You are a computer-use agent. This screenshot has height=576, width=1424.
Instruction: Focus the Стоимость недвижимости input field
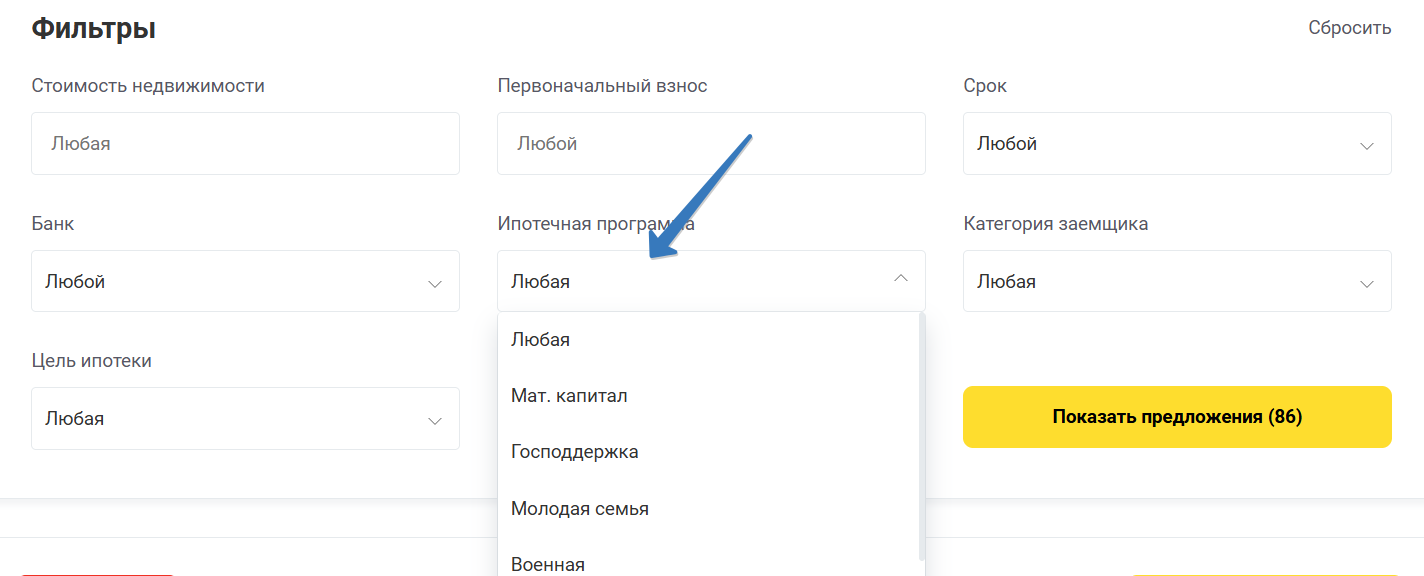click(245, 143)
